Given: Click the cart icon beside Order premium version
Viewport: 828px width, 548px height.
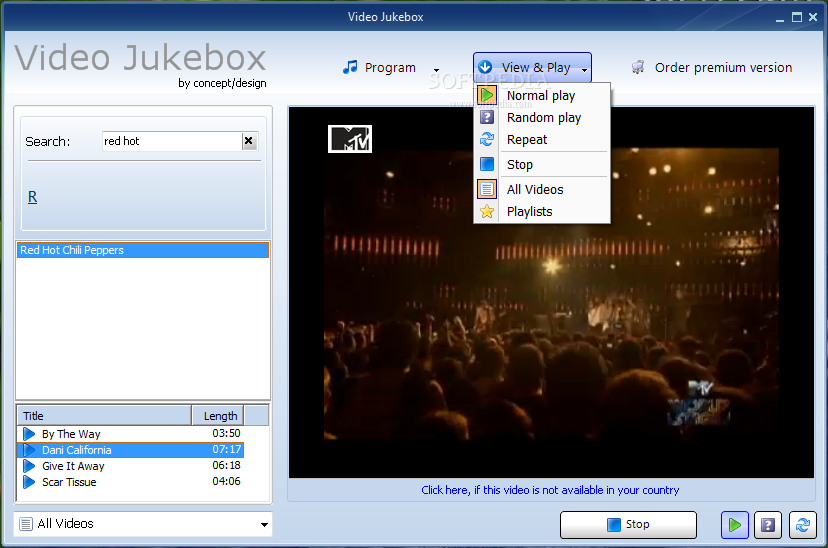Looking at the screenshot, I should click(x=638, y=67).
